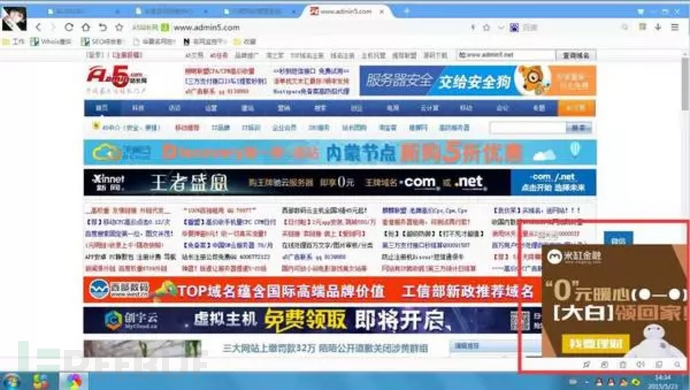Viewport: 690px width, 390px height.
Task: Open the 收藏 bookmarks folder
Action: pyautogui.click(x=245, y=41)
